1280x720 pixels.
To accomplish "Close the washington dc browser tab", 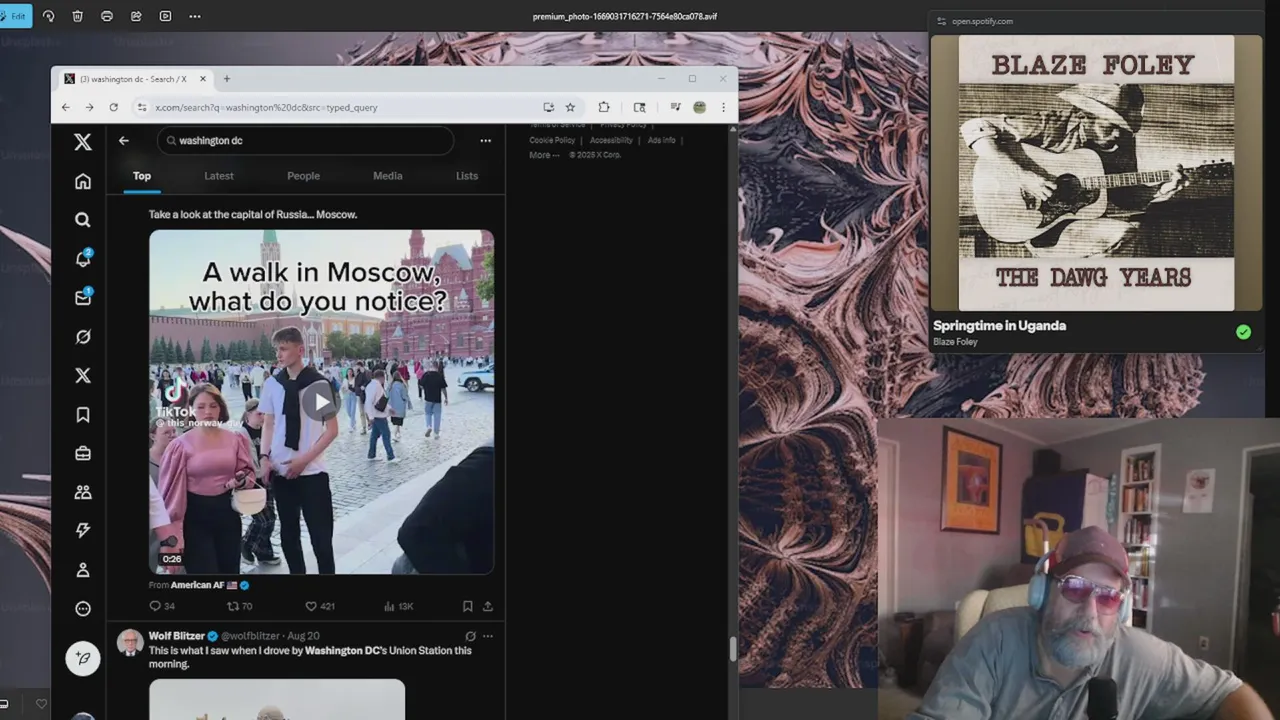I will (x=203, y=79).
